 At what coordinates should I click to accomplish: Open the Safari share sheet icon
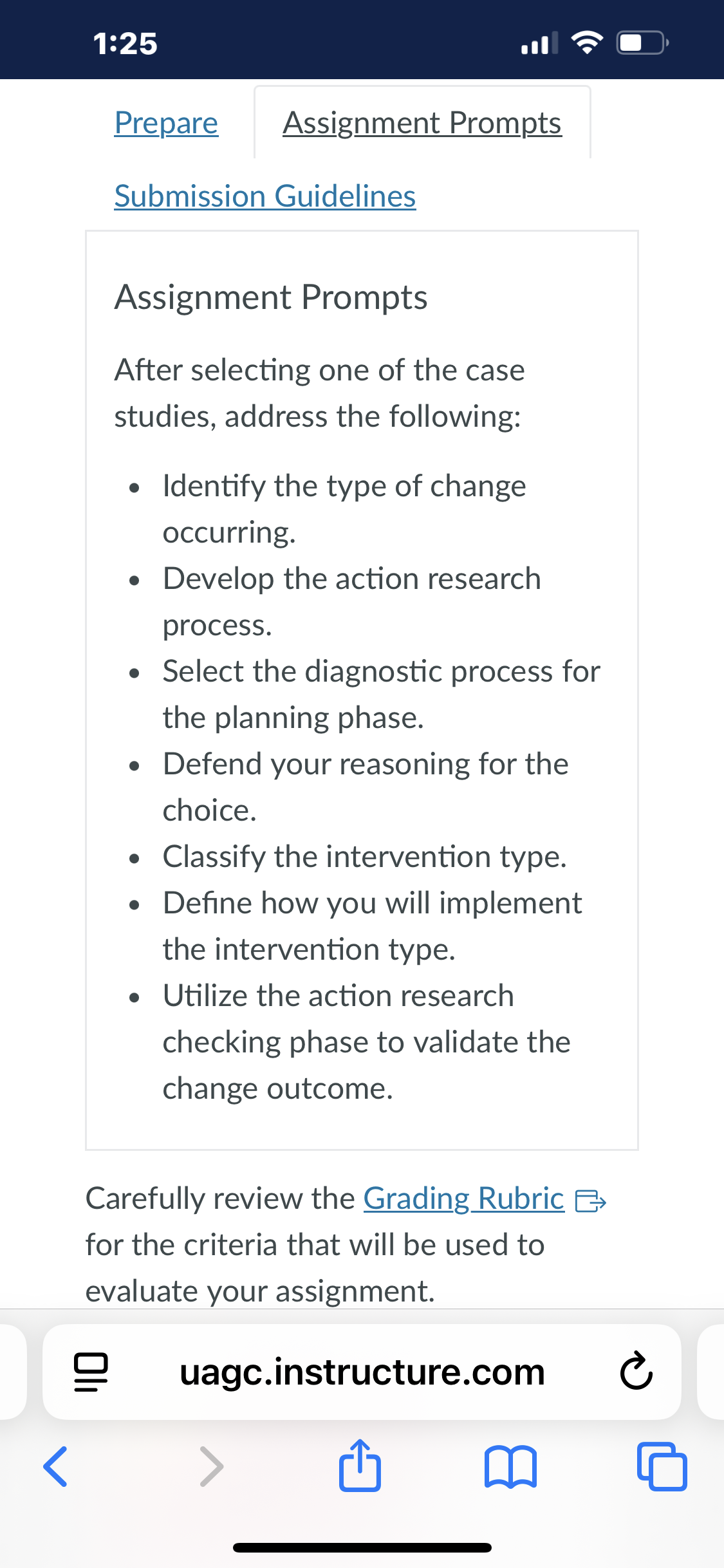(x=360, y=1465)
